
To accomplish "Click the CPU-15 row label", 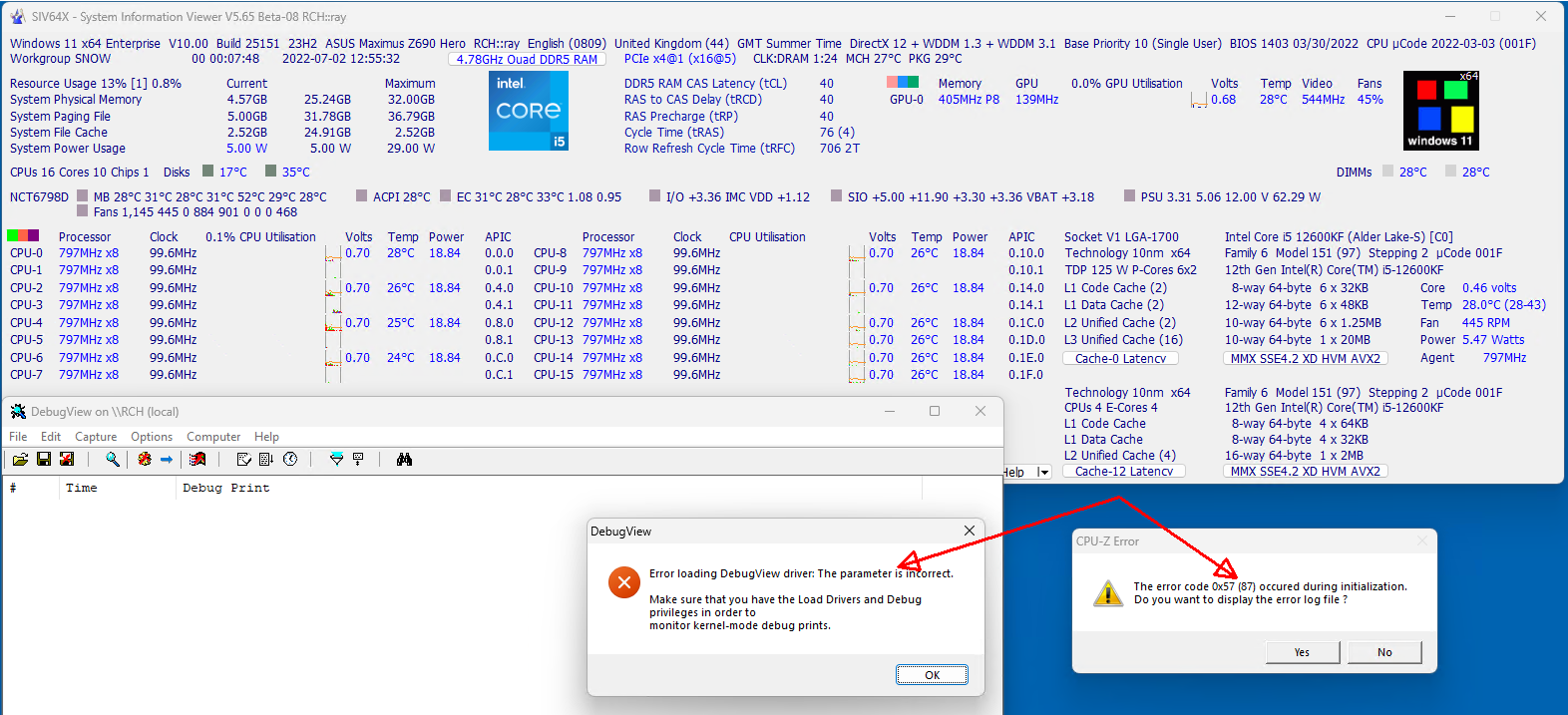I will point(554,375).
